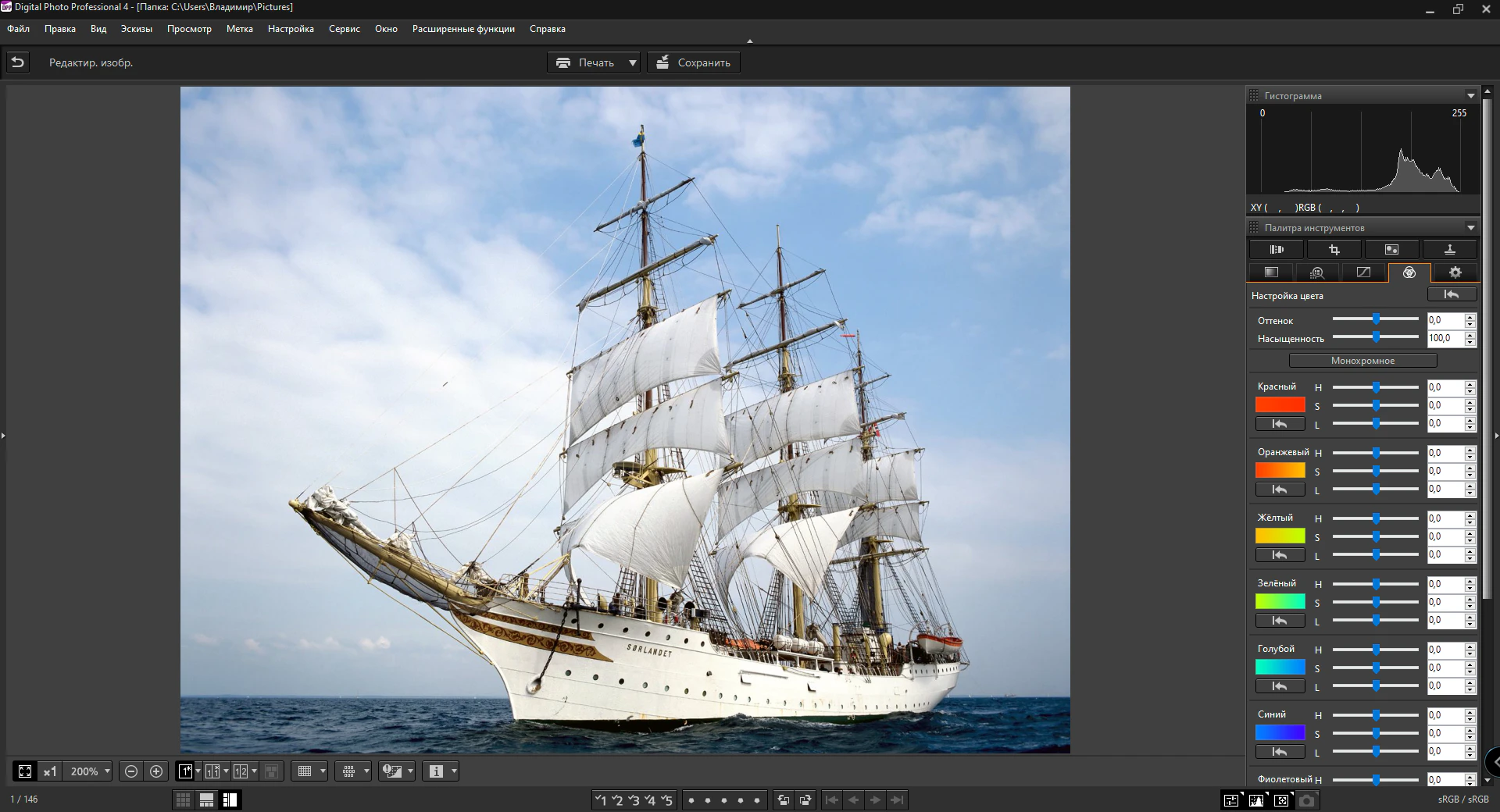Rotate the image left with rotation icon
This screenshot has height=812, width=1500.
(x=784, y=800)
